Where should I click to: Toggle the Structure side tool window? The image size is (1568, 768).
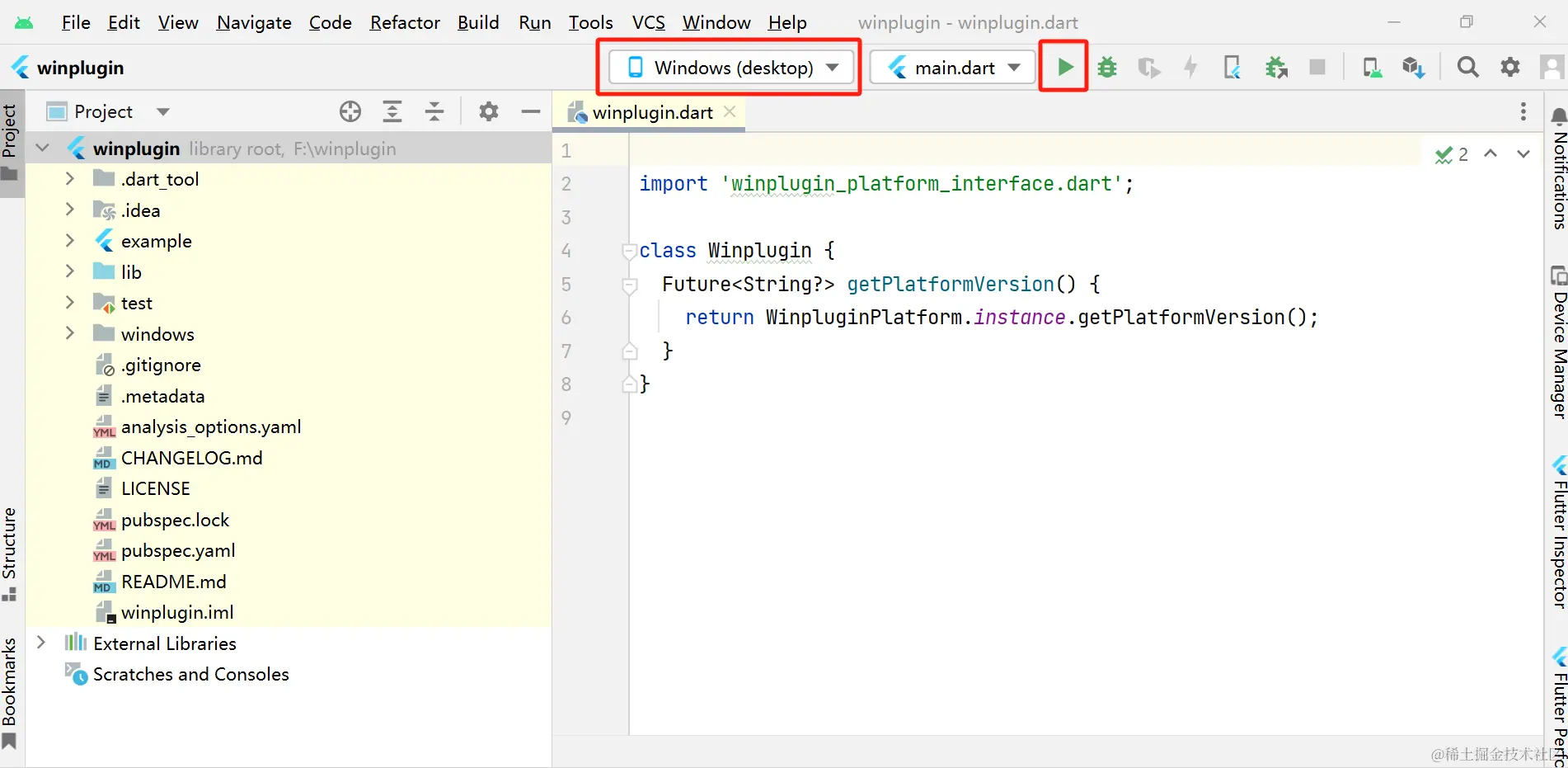pyautogui.click(x=10, y=554)
